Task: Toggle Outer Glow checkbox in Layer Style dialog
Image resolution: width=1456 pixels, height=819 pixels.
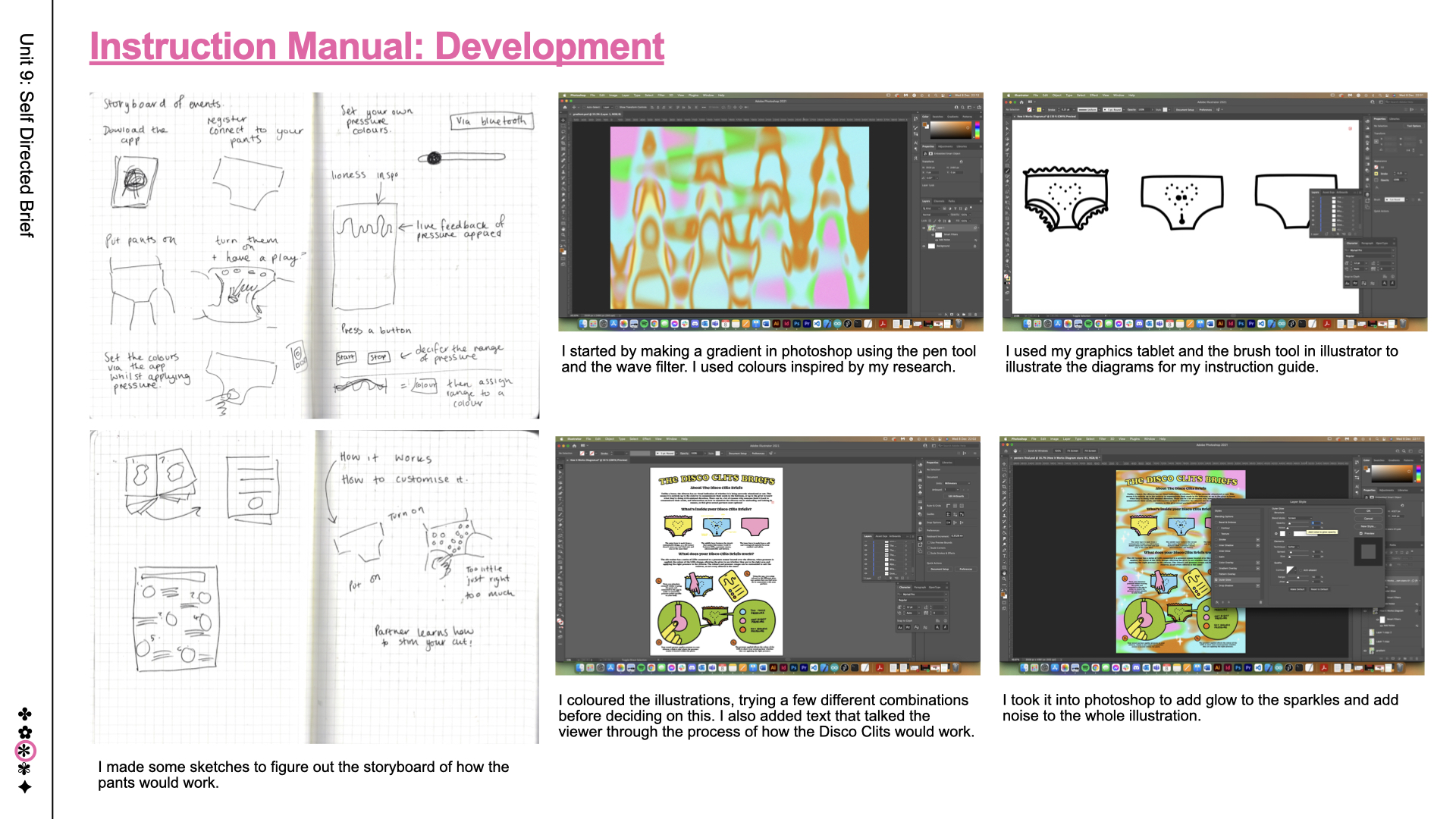Action: [1216, 580]
